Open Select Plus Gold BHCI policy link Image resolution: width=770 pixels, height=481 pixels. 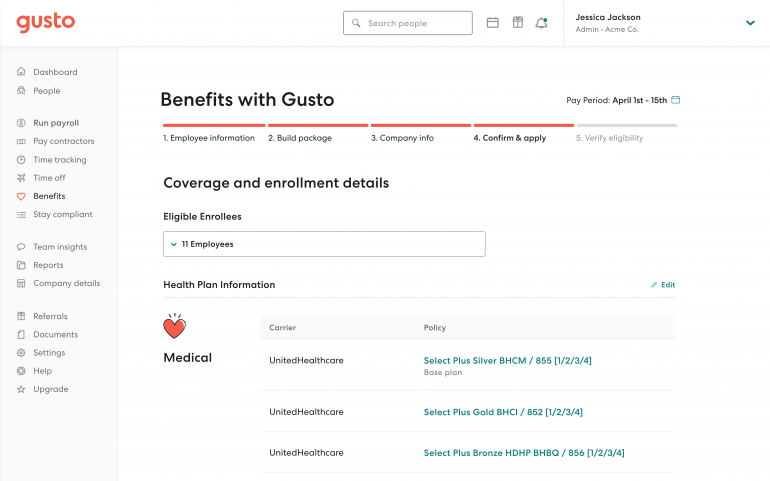503,412
